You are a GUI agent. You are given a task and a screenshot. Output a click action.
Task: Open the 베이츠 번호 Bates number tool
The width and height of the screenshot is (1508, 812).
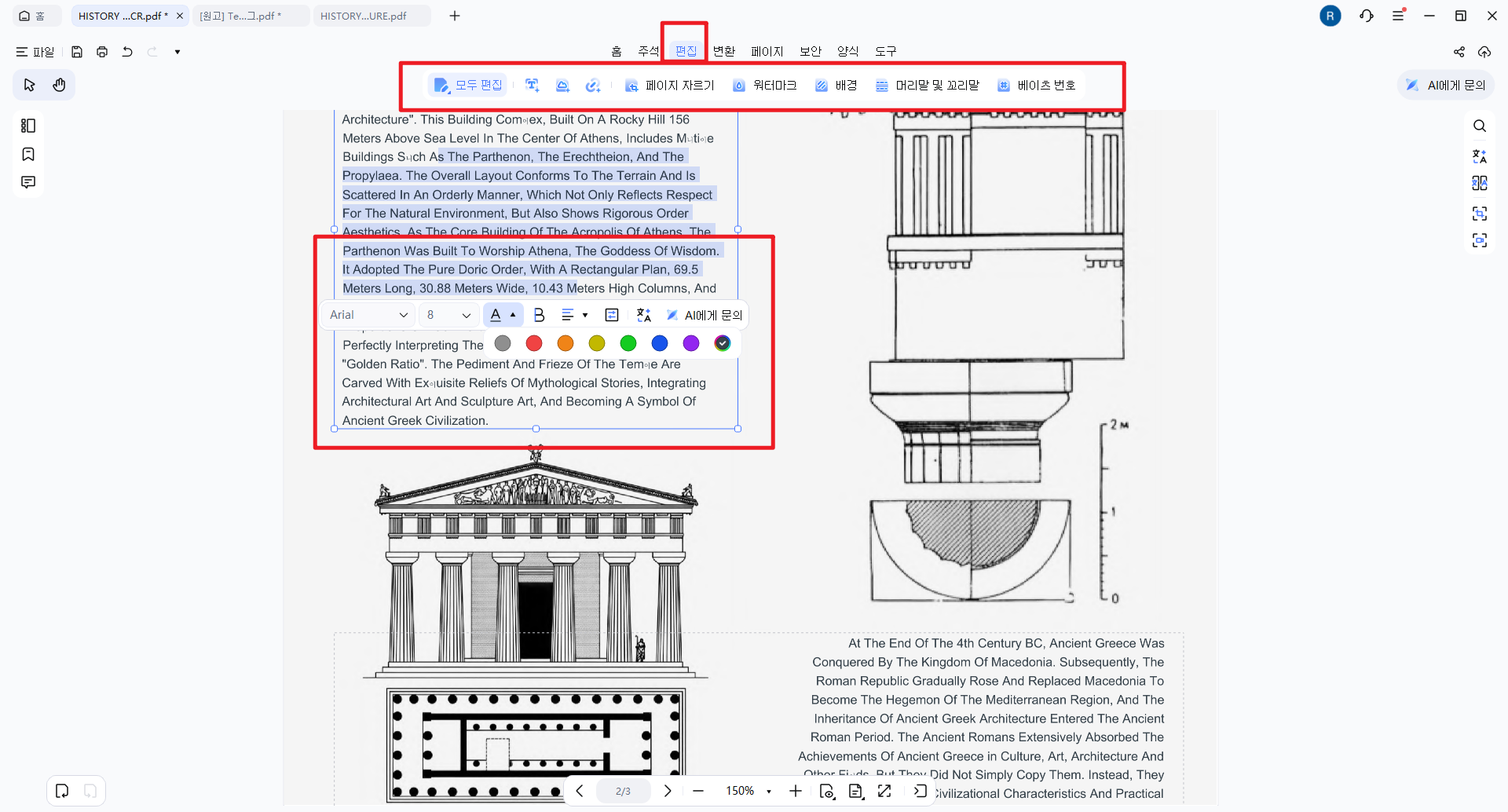pyautogui.click(x=1036, y=86)
